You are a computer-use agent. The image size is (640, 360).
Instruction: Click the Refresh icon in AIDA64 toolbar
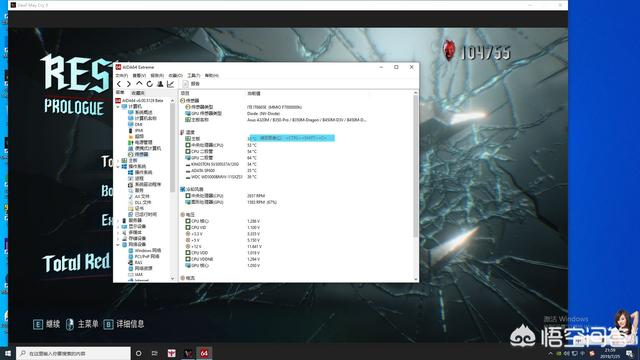click(149, 84)
